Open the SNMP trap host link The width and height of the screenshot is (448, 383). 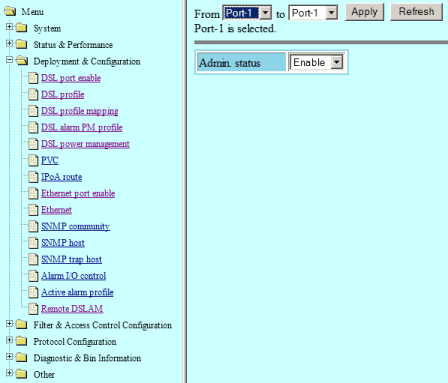pos(72,260)
